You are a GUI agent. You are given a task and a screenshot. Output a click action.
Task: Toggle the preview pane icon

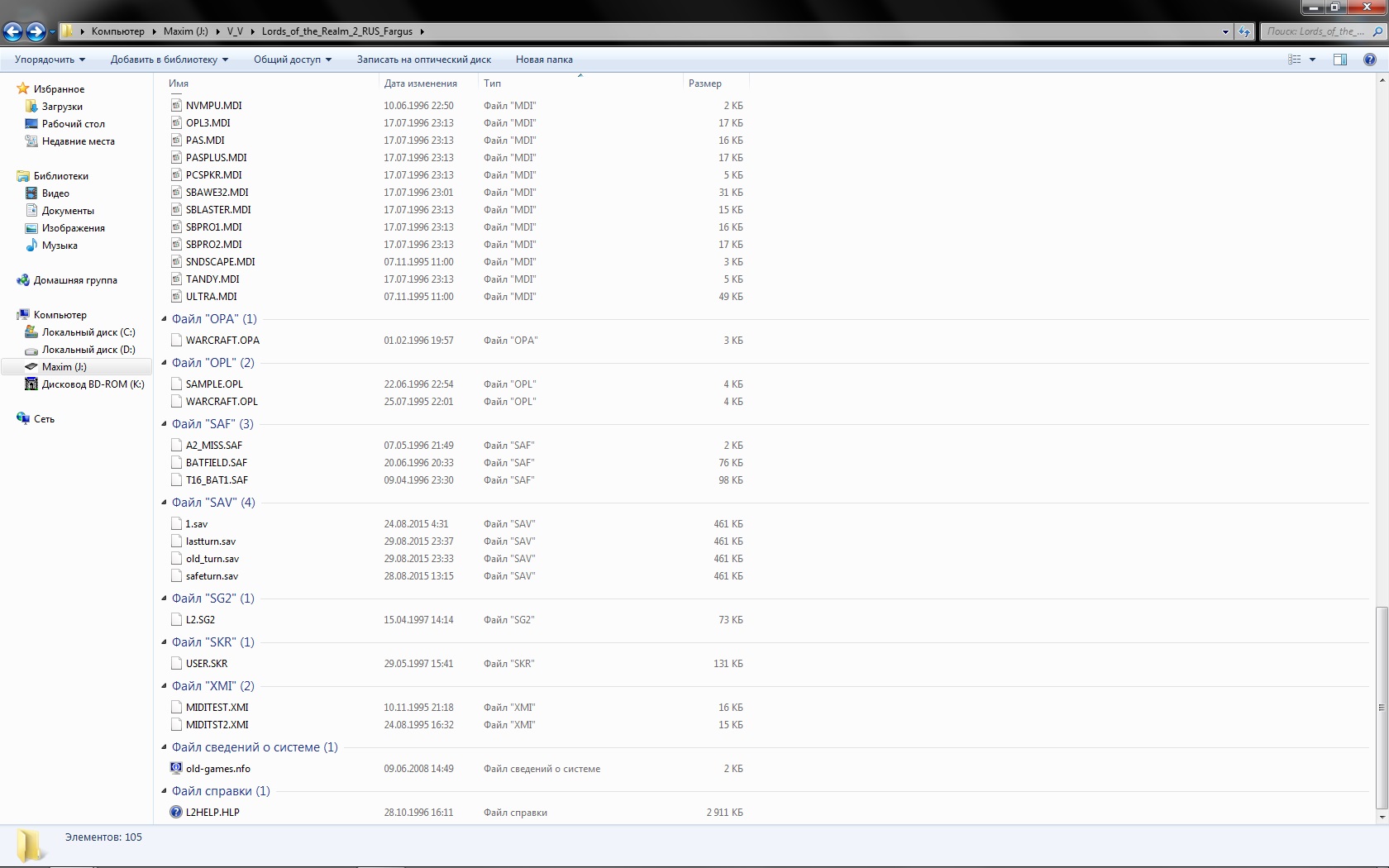(1340, 60)
